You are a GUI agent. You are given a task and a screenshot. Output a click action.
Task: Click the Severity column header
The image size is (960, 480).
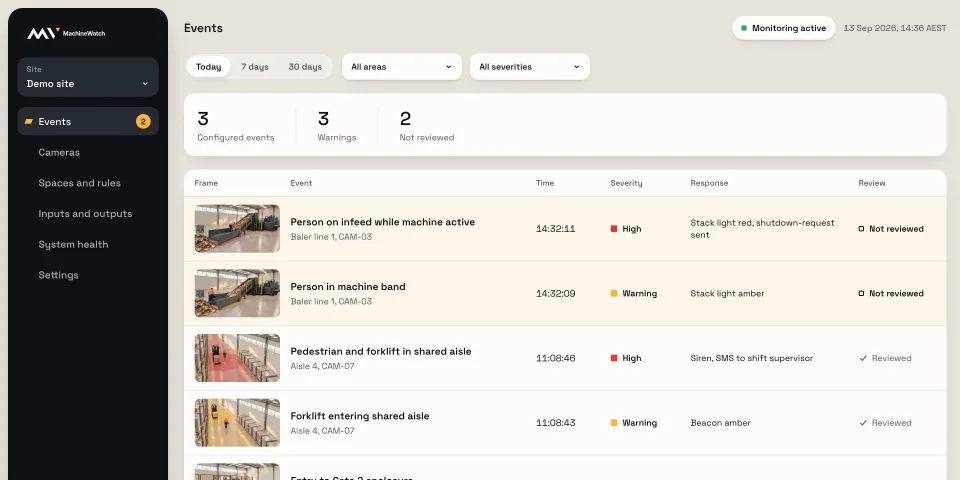click(626, 183)
